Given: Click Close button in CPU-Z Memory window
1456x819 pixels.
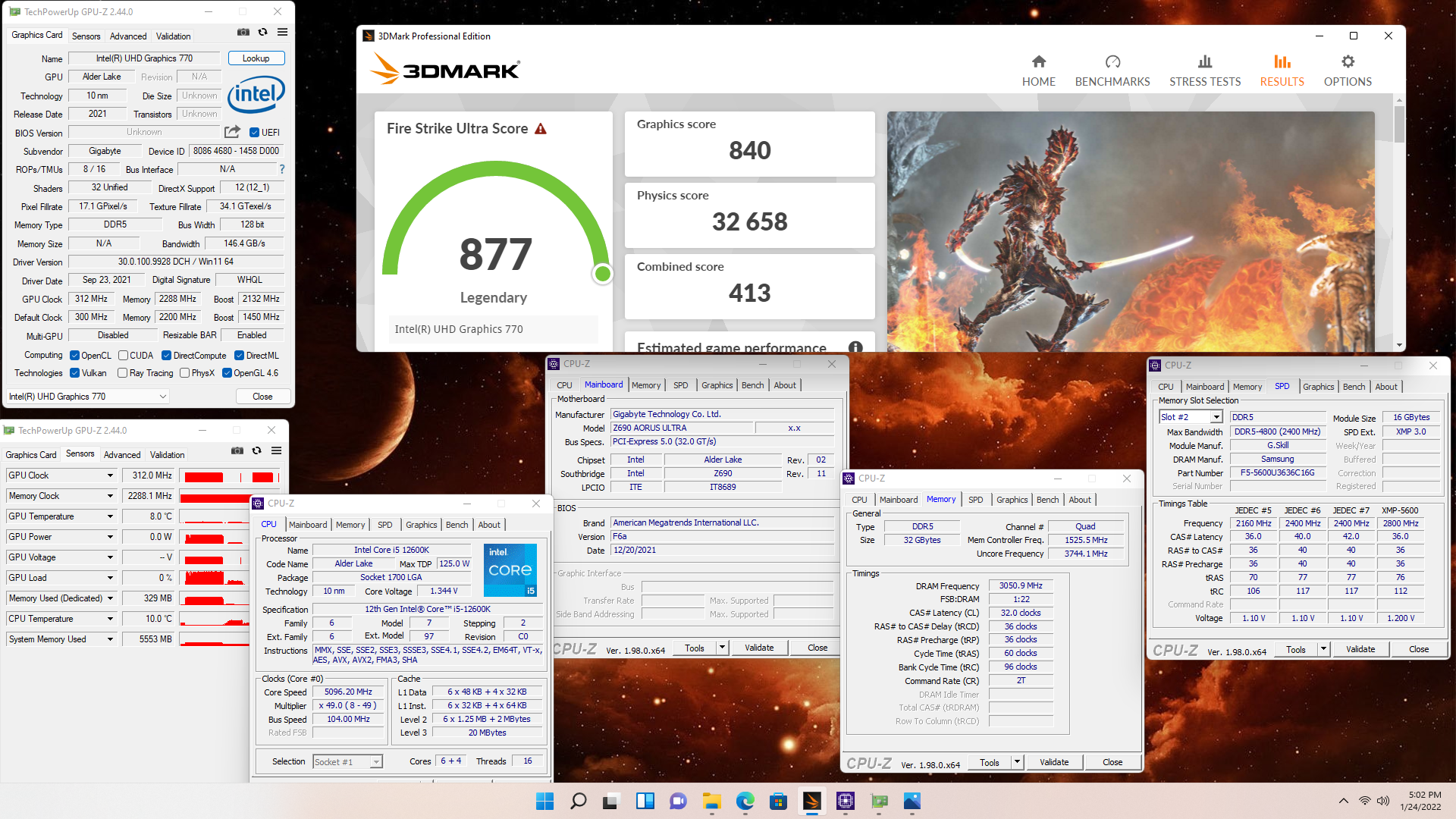Looking at the screenshot, I should pyautogui.click(x=1112, y=762).
